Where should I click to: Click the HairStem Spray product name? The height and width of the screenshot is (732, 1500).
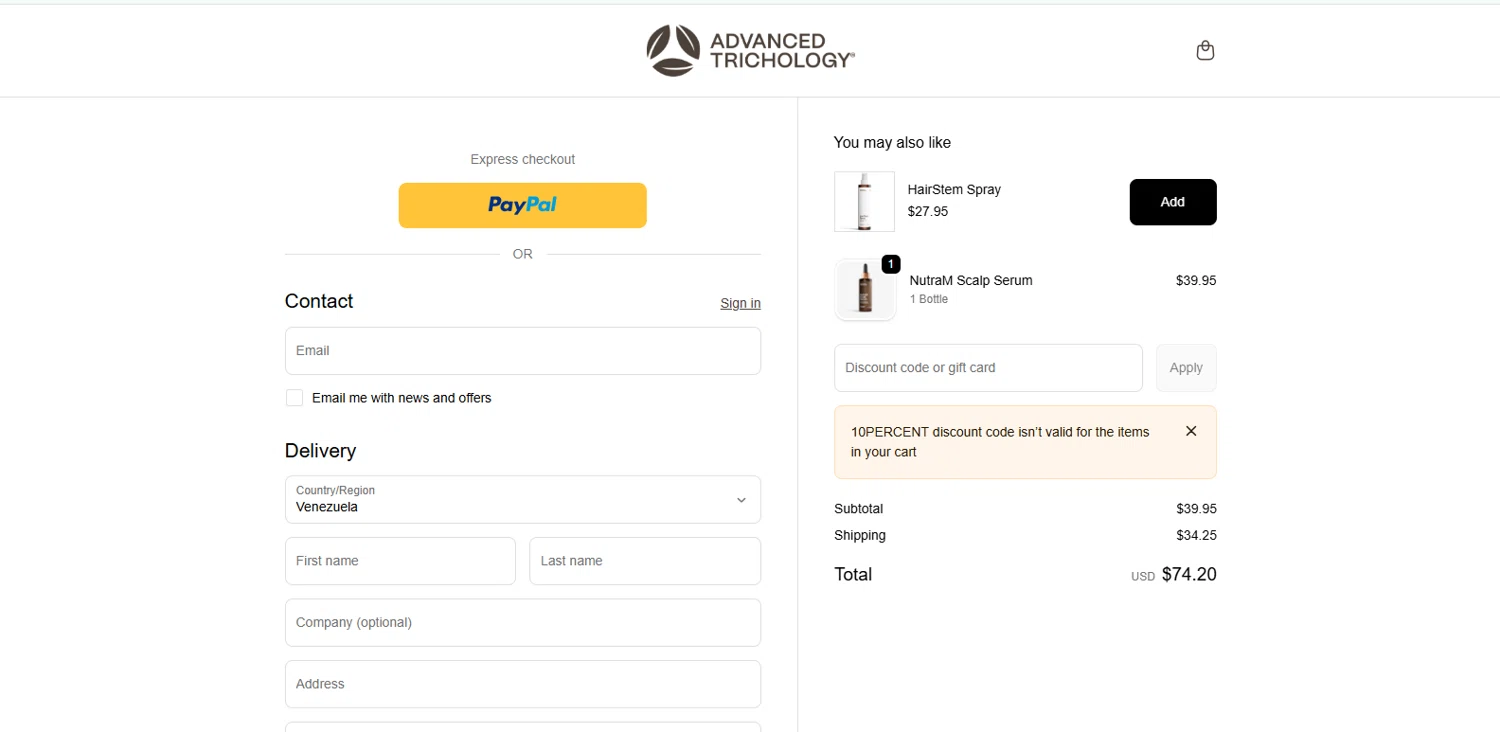pos(954,189)
